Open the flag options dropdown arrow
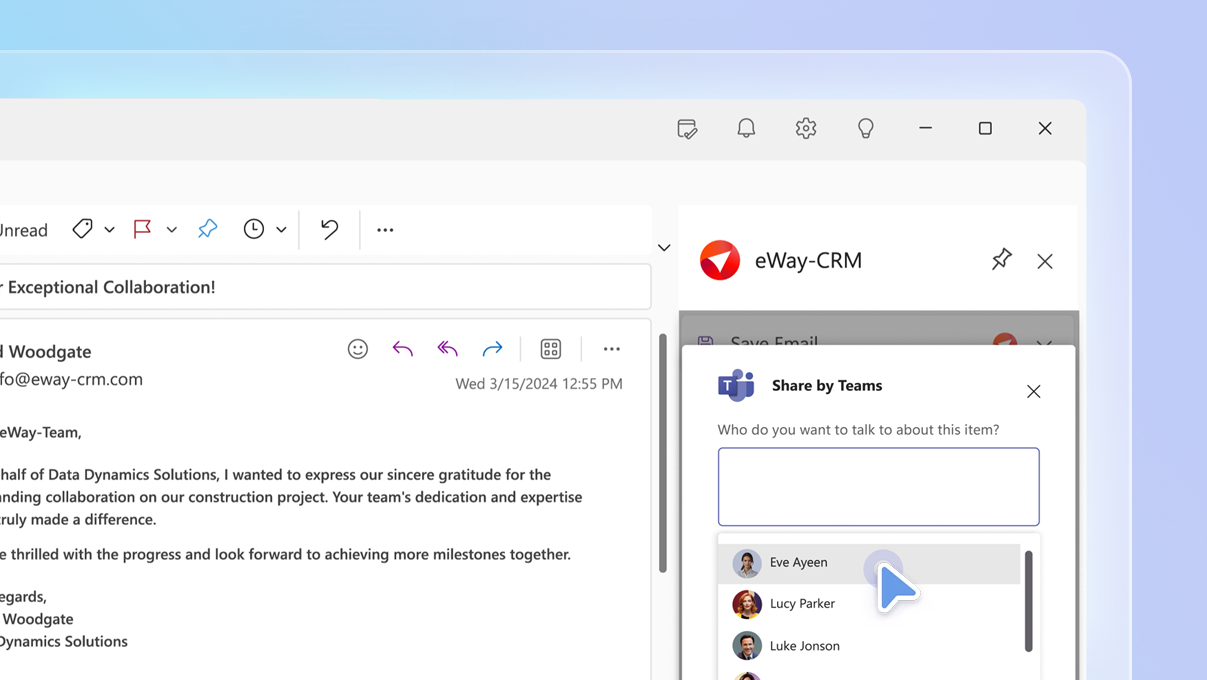 coord(172,230)
